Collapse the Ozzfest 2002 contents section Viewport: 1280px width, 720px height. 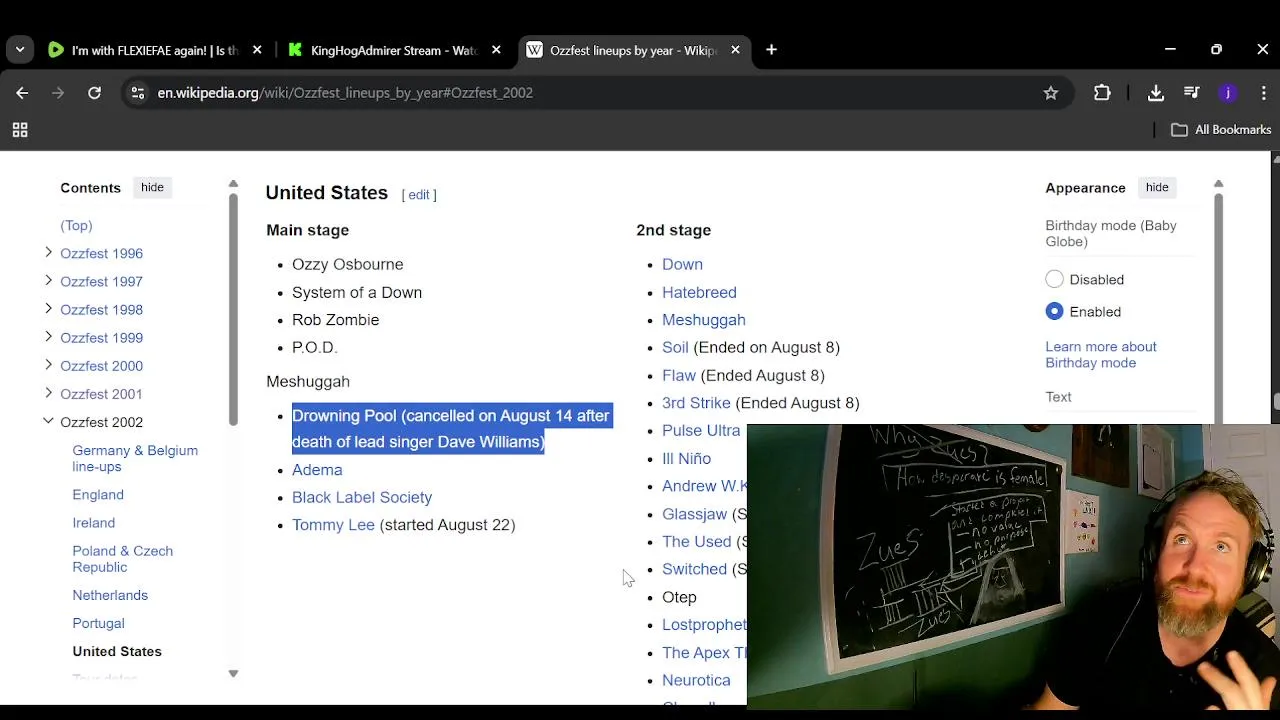click(48, 422)
